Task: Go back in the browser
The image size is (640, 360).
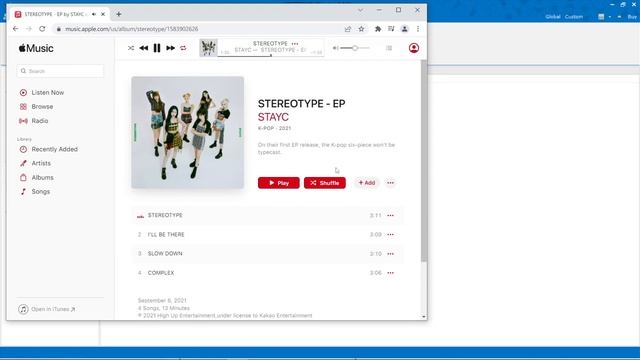Action: point(16,29)
